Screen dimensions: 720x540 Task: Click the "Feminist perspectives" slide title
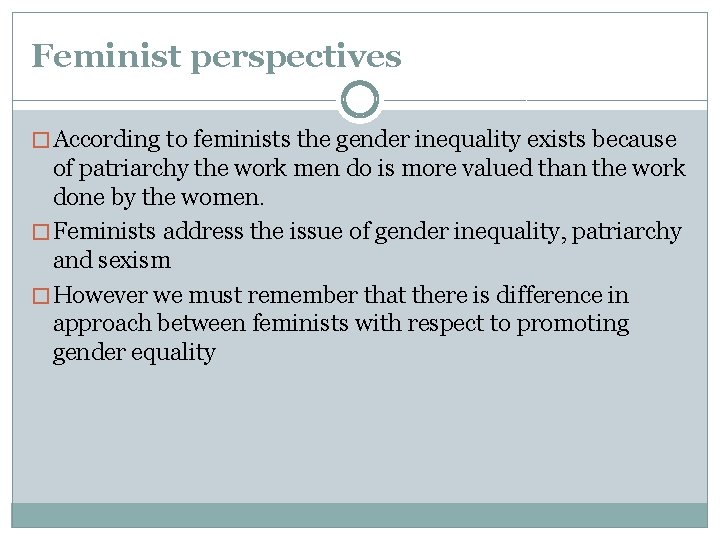[x=216, y=57]
